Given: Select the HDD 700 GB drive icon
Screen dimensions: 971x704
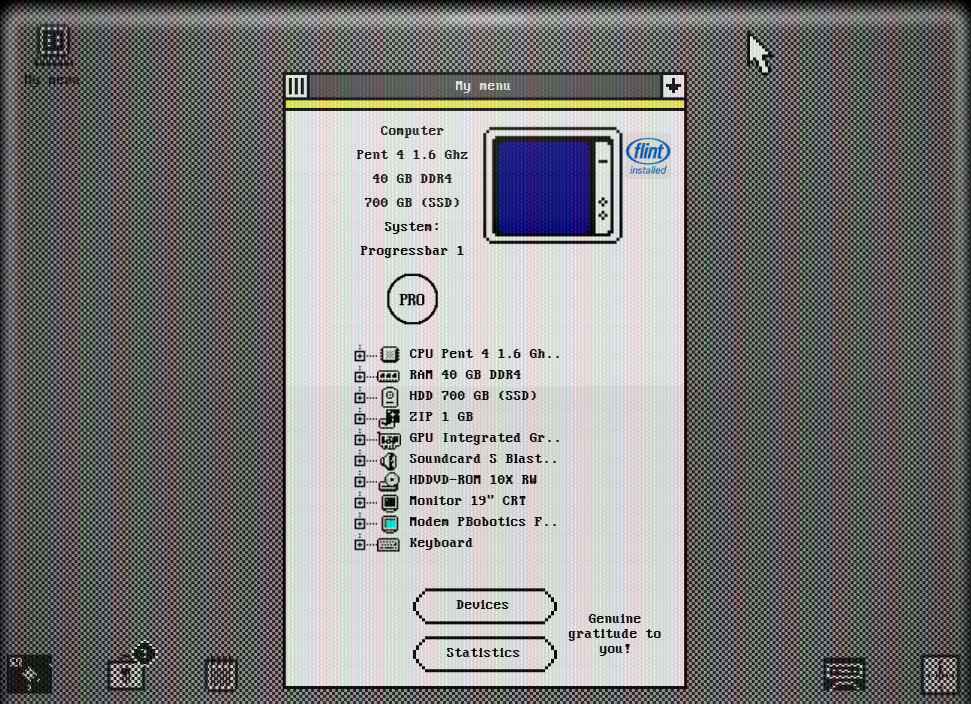Looking at the screenshot, I should point(389,396).
